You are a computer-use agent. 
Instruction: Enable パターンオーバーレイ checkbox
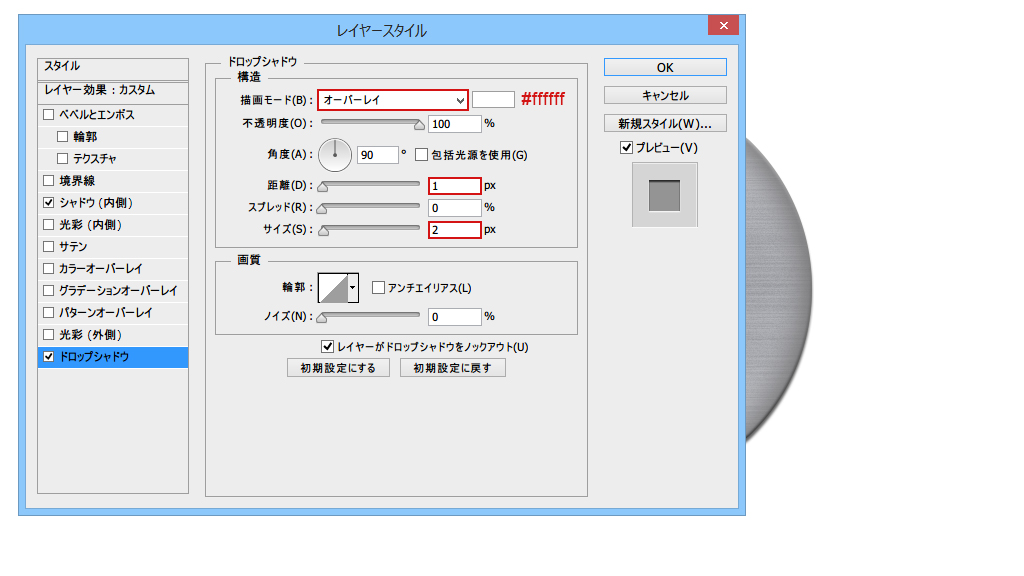[48, 312]
